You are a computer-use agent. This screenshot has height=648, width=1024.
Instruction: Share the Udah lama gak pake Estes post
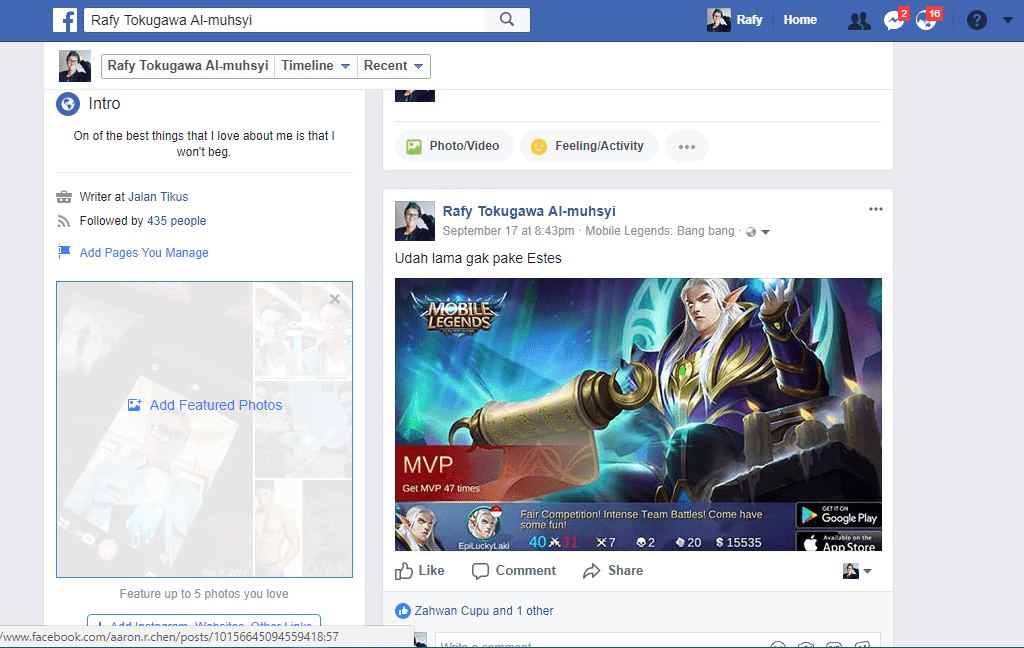(613, 570)
